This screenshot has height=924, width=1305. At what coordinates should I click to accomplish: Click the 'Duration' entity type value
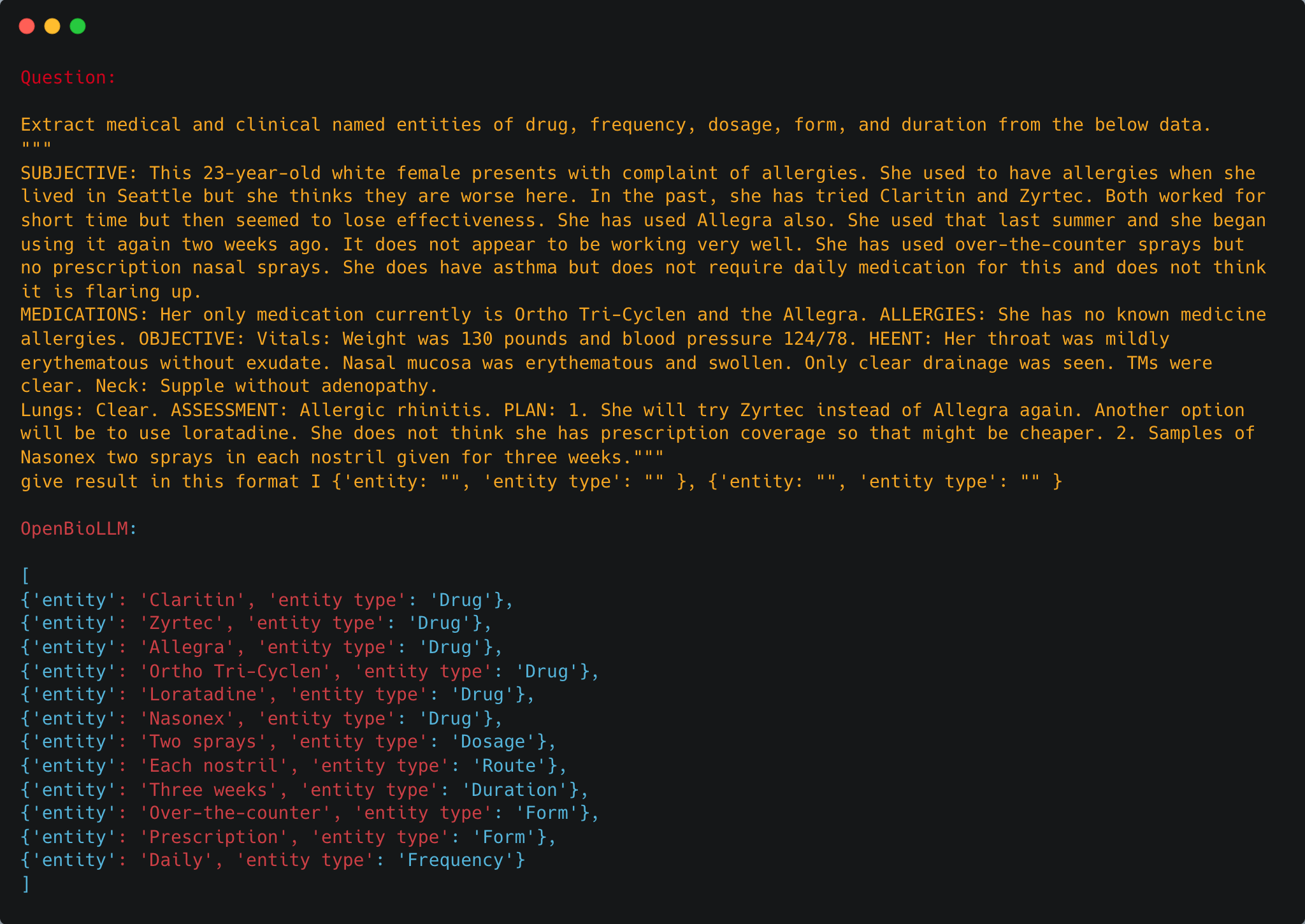[514, 790]
